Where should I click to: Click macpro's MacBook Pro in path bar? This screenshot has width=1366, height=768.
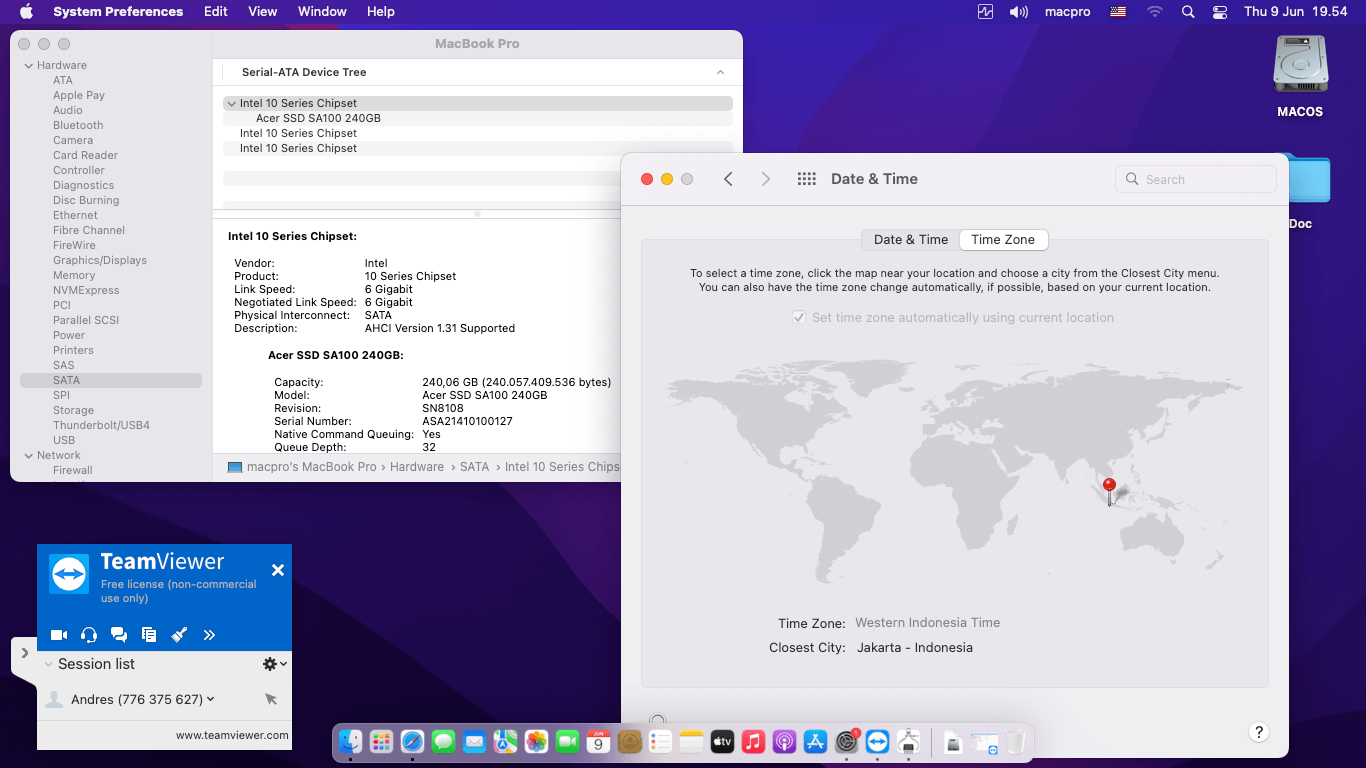click(302, 467)
